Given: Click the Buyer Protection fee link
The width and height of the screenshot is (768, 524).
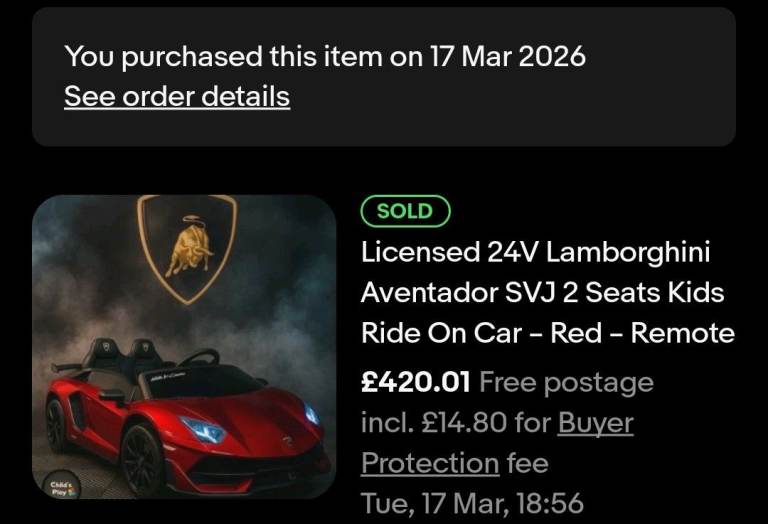Looking at the screenshot, I should click(595, 424).
